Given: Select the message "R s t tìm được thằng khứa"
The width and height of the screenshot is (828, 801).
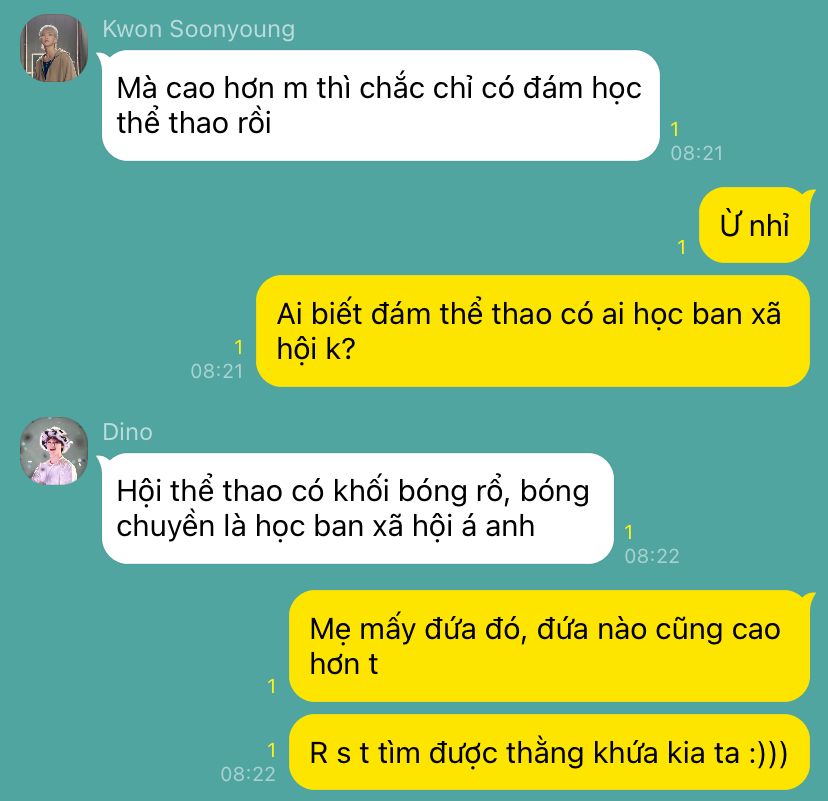Looking at the screenshot, I should tap(549, 752).
